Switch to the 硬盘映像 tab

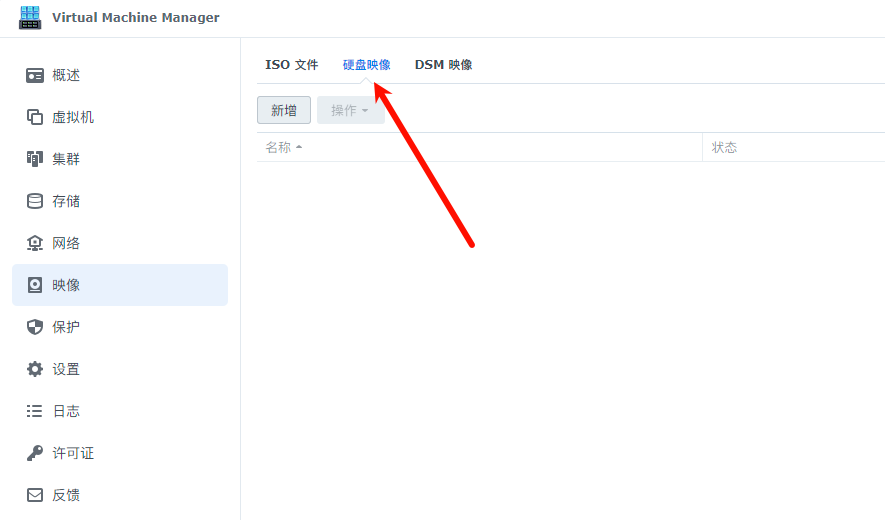[x=366, y=65]
